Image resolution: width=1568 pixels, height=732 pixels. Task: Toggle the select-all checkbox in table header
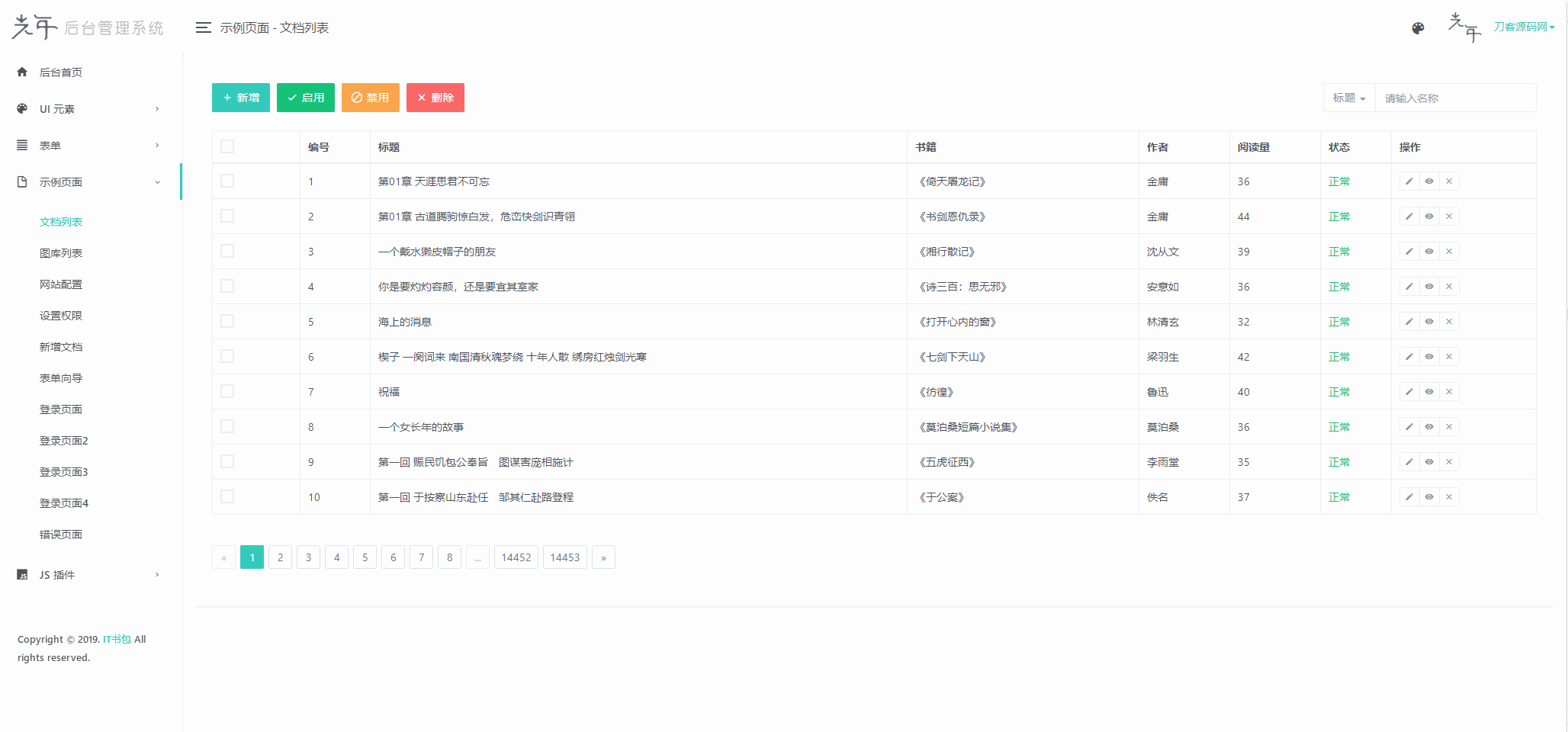(227, 146)
